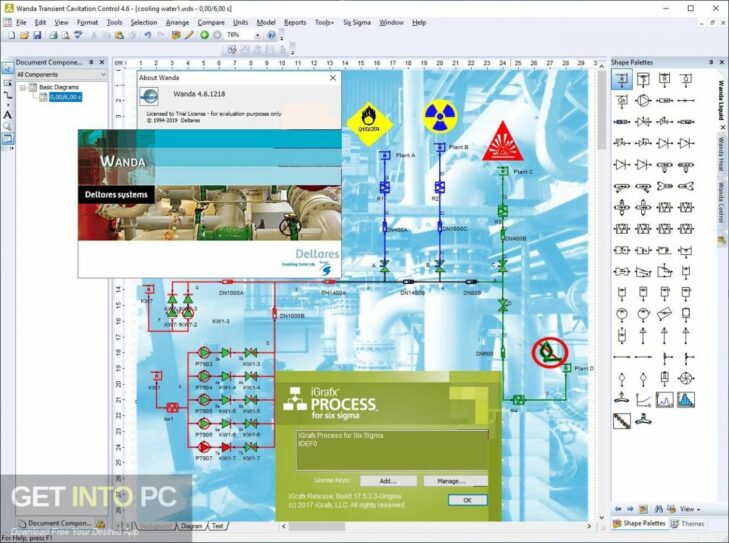Click the Paste clipboard toolbar icon
Screen dimensions: 729x543
click(x=119, y=35)
